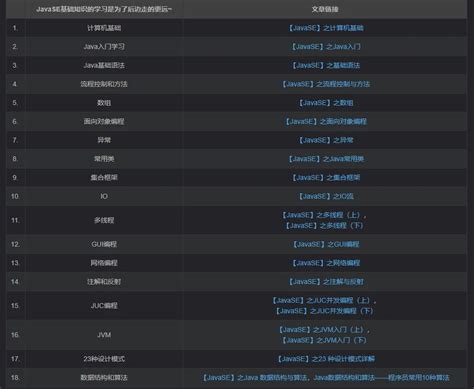Click row number 18. cell

coord(15,378)
